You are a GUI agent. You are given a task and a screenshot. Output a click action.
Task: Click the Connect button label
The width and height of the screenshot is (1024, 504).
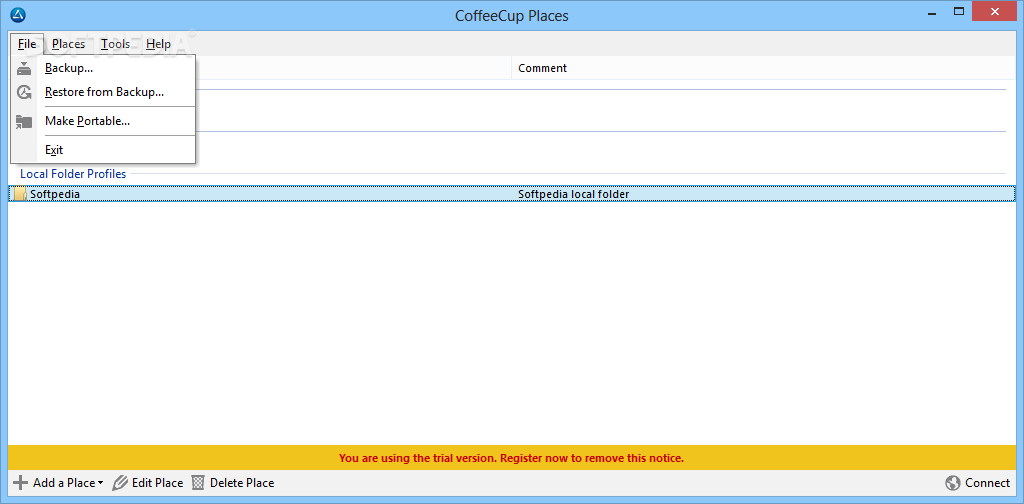pos(987,483)
